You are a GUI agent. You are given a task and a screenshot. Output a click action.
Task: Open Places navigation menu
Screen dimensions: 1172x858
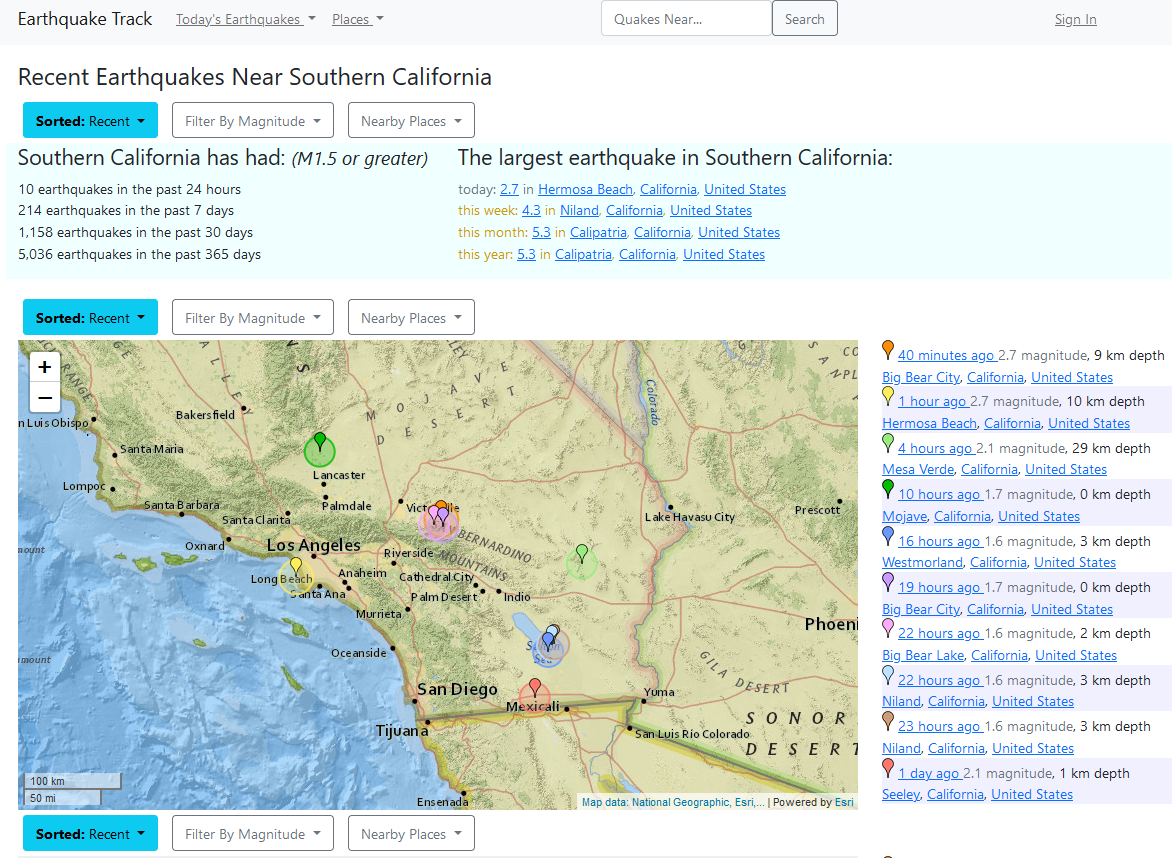(357, 19)
